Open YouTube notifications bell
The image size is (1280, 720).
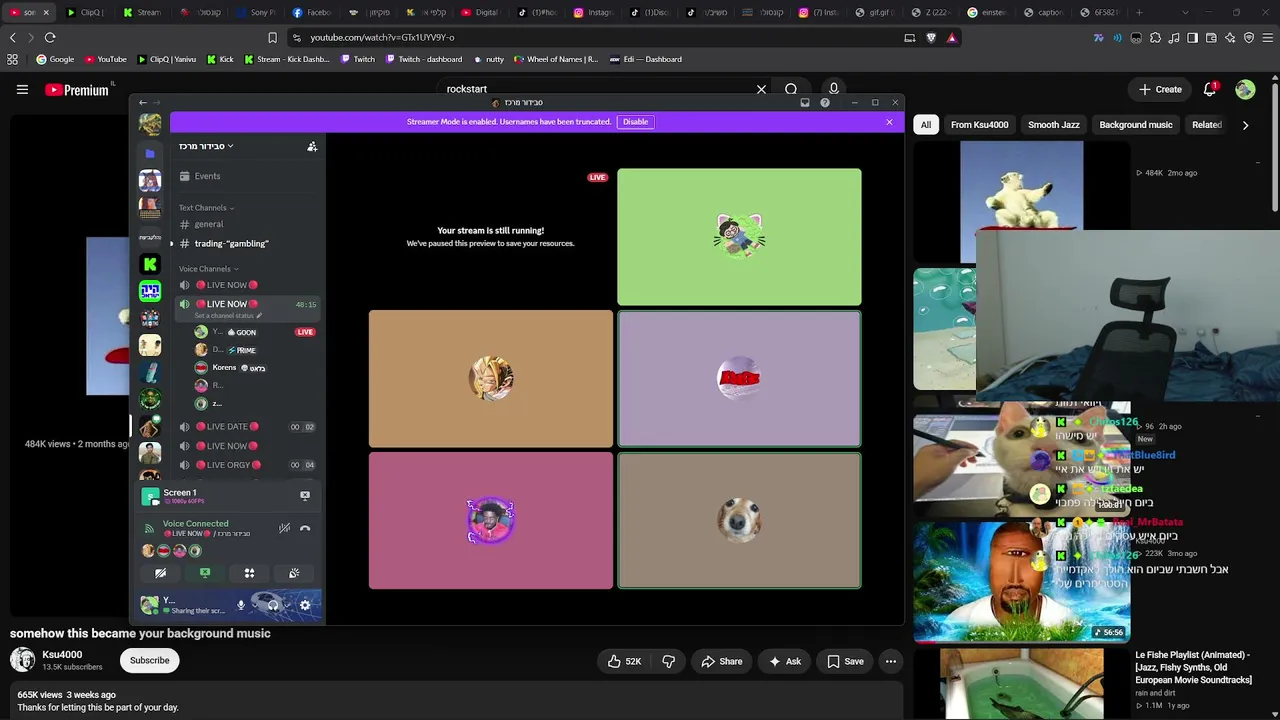1210,89
